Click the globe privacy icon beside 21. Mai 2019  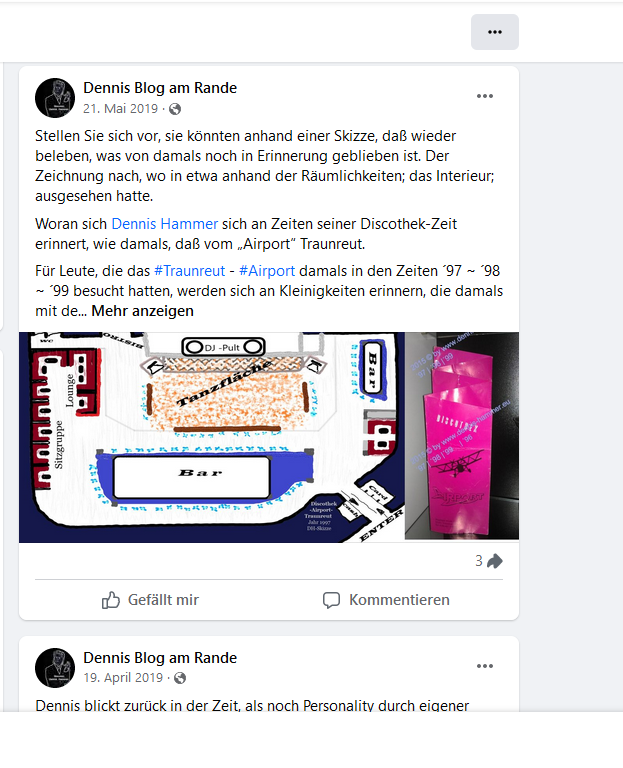(175, 109)
